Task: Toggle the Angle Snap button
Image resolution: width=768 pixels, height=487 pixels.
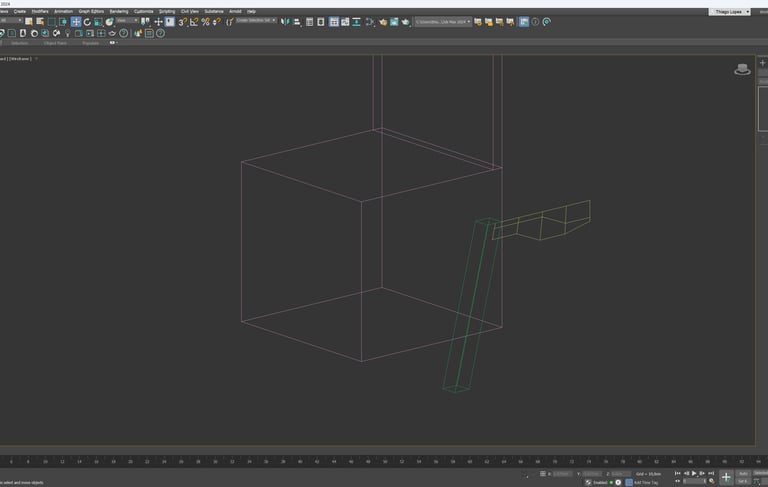Action: [x=193, y=21]
